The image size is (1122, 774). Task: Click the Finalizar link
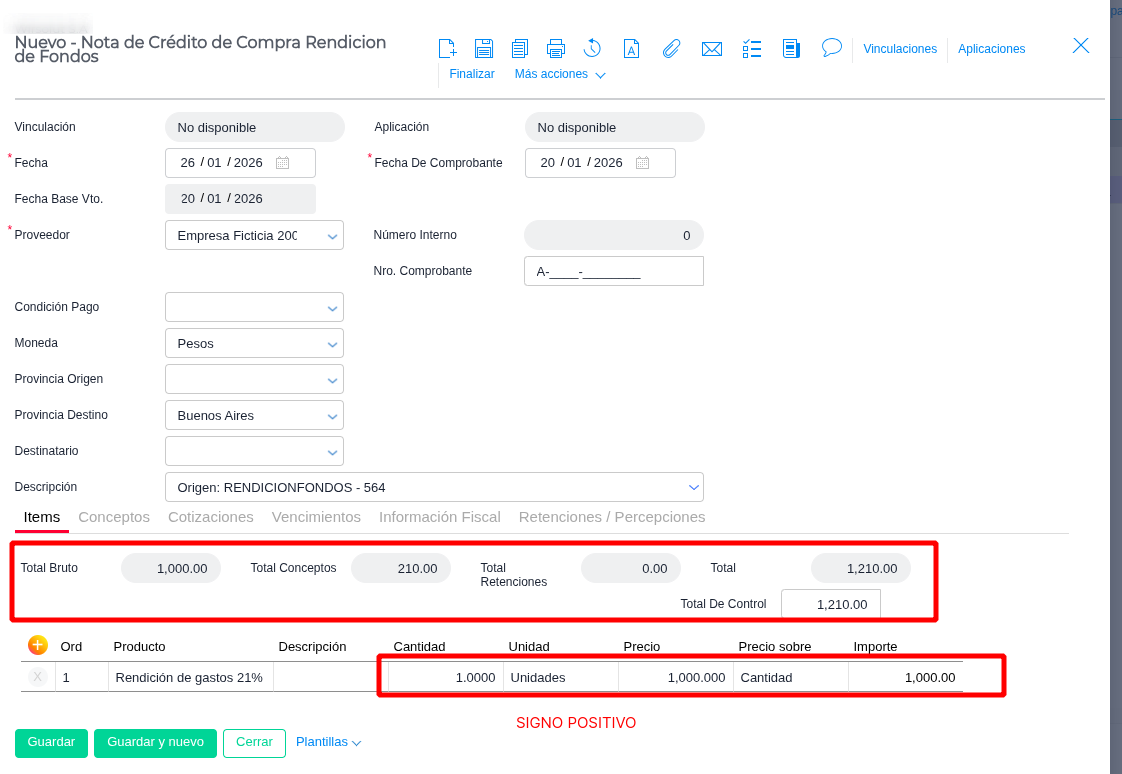pyautogui.click(x=472, y=74)
